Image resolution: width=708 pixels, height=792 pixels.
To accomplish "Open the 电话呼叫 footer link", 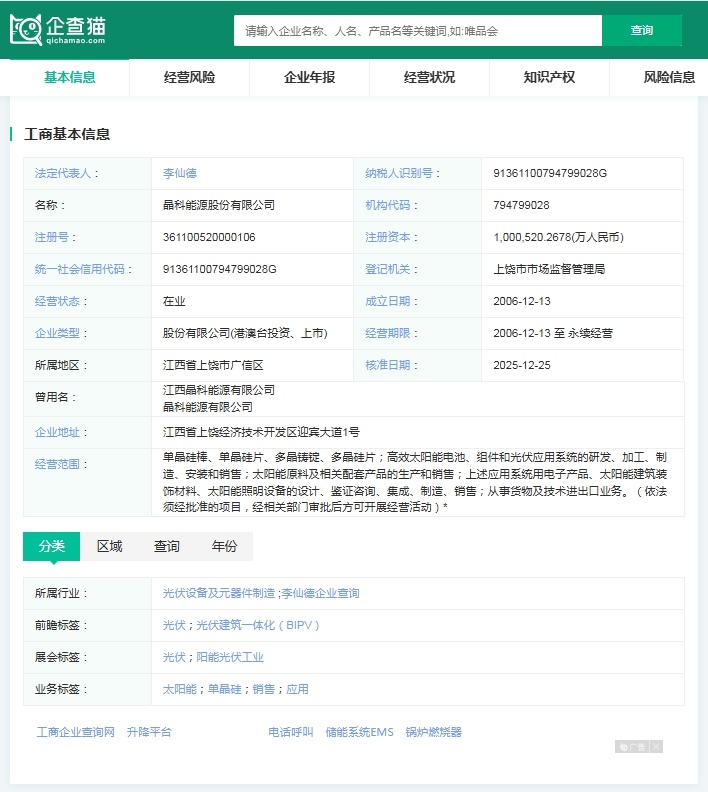I will (x=290, y=732).
